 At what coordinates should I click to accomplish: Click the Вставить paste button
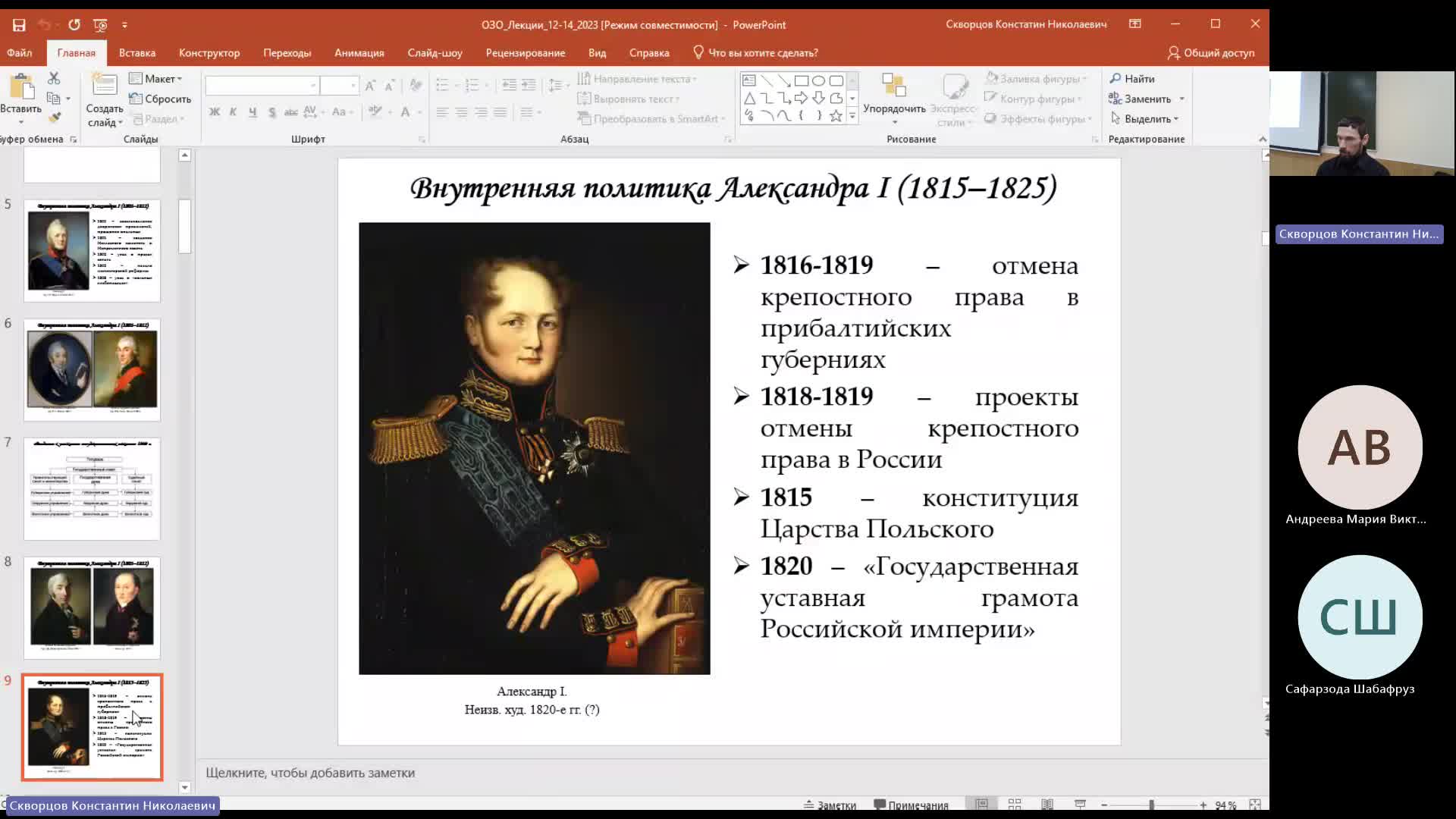20,97
